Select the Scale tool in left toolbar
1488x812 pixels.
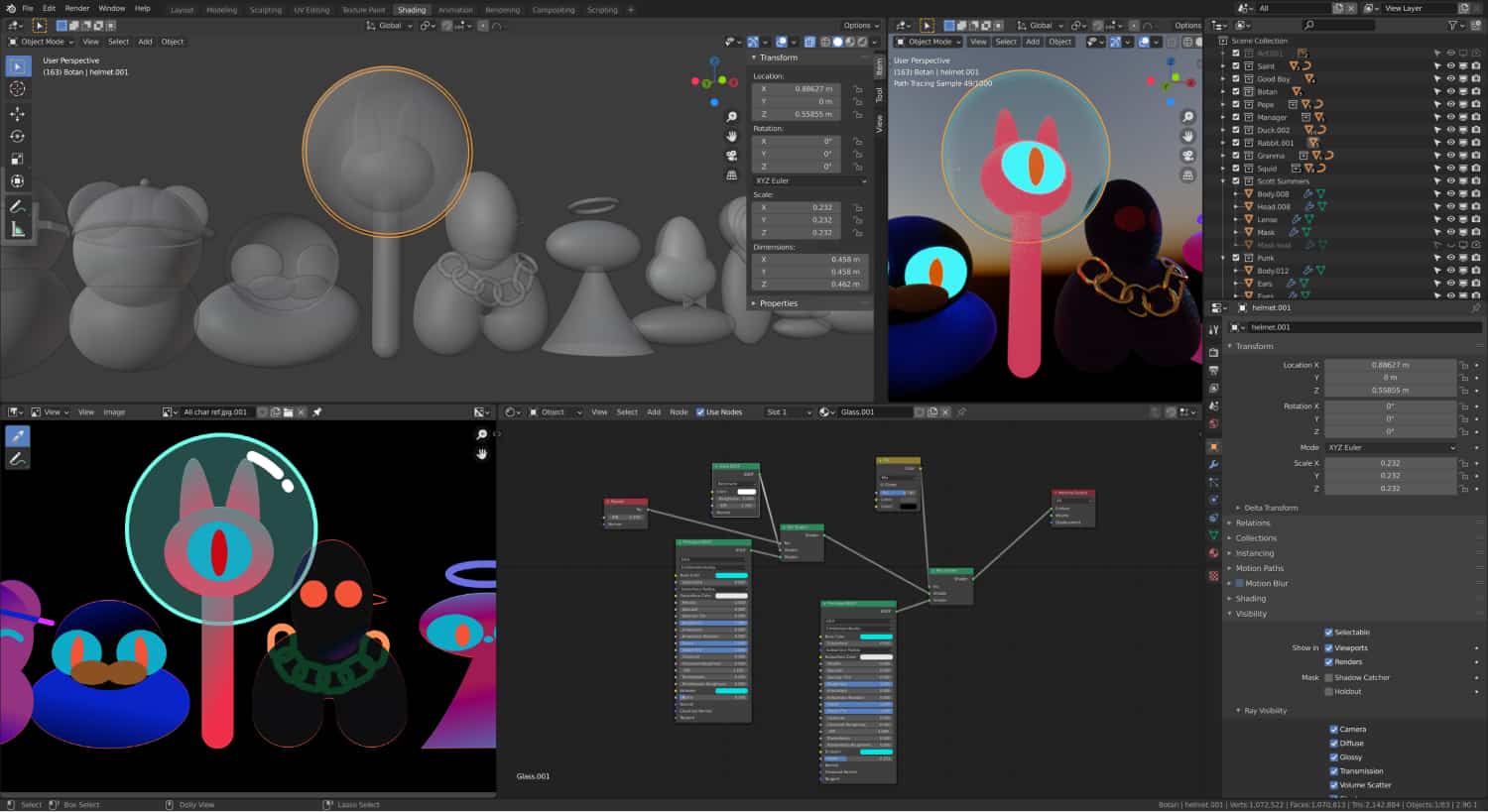click(x=17, y=159)
